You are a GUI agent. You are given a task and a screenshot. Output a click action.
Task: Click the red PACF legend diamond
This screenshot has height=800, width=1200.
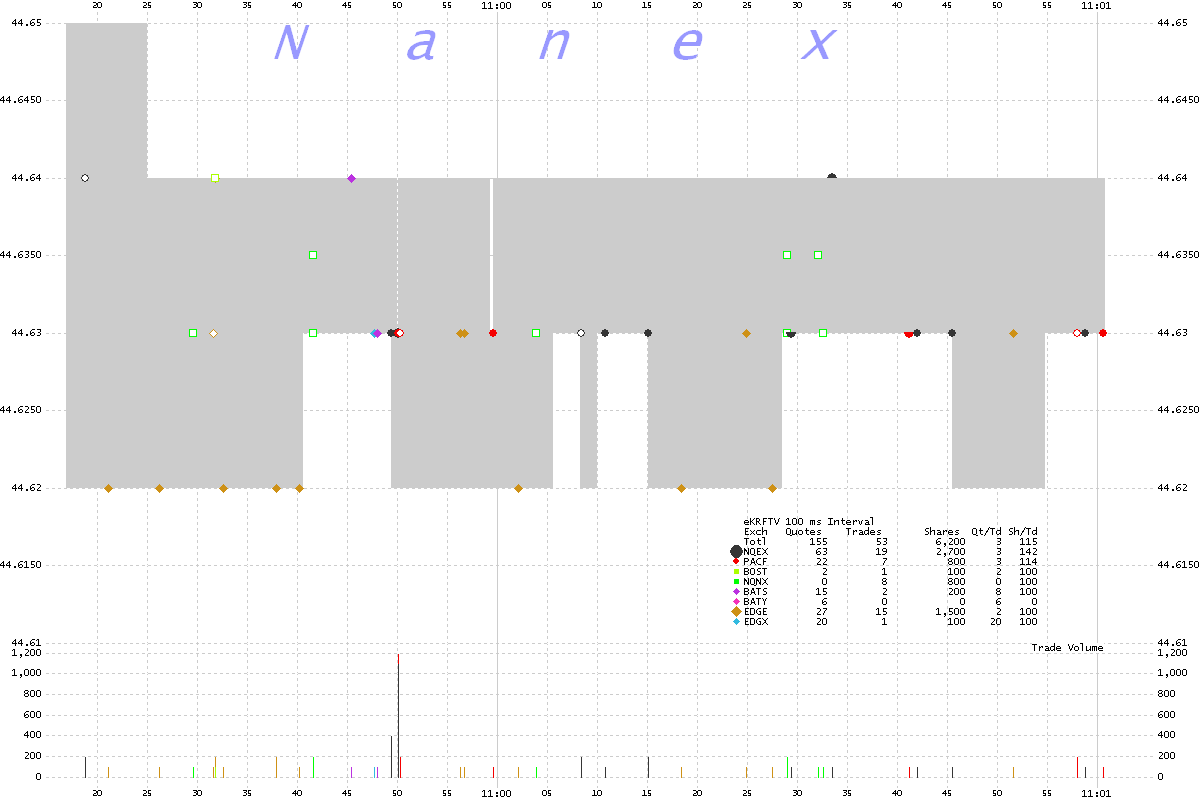click(x=737, y=562)
